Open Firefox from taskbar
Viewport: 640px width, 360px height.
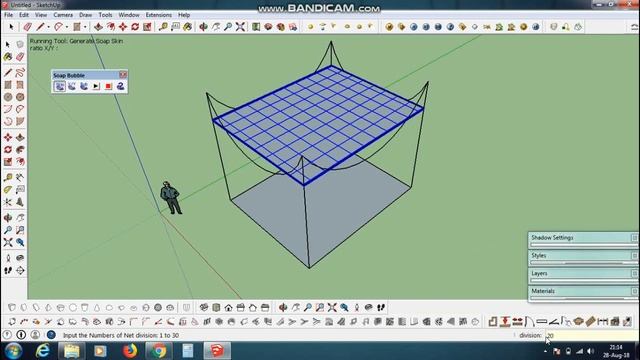[x=130, y=351]
